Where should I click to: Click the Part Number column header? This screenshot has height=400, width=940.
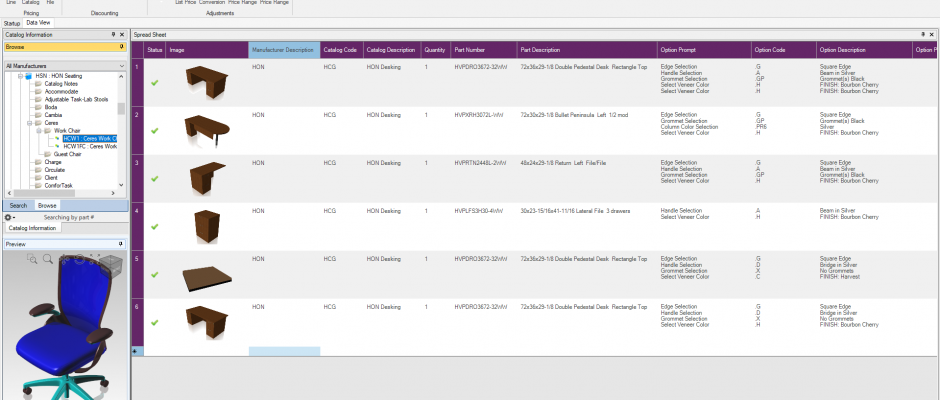tap(483, 50)
